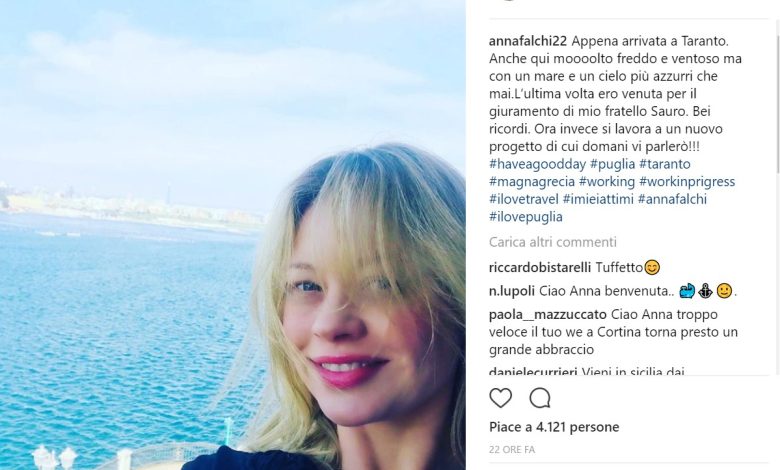The image size is (780, 470).
Task: Open the #puglia hashtag
Action: 612,164
